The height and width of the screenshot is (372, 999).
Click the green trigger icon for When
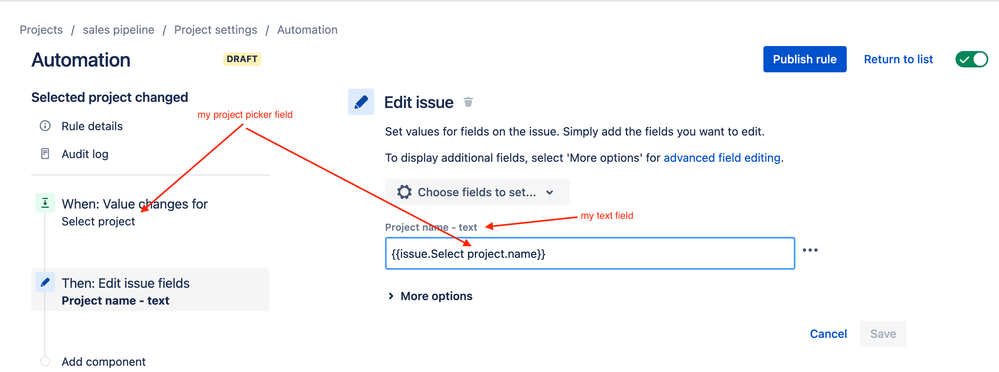point(45,203)
